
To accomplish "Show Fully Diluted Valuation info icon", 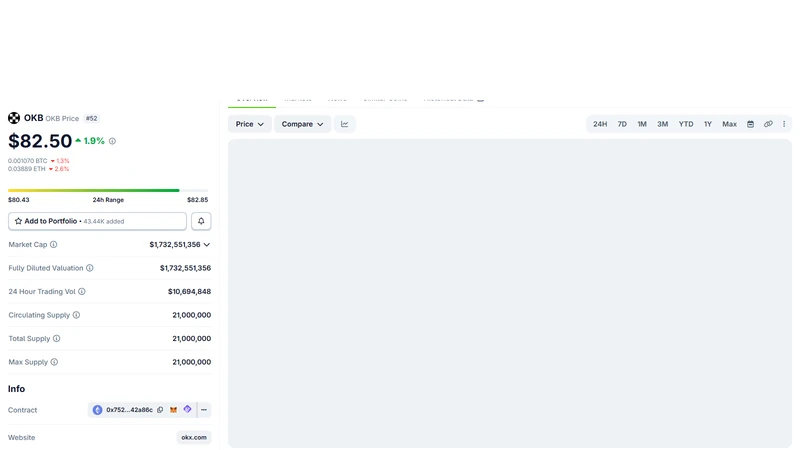I will (x=90, y=268).
